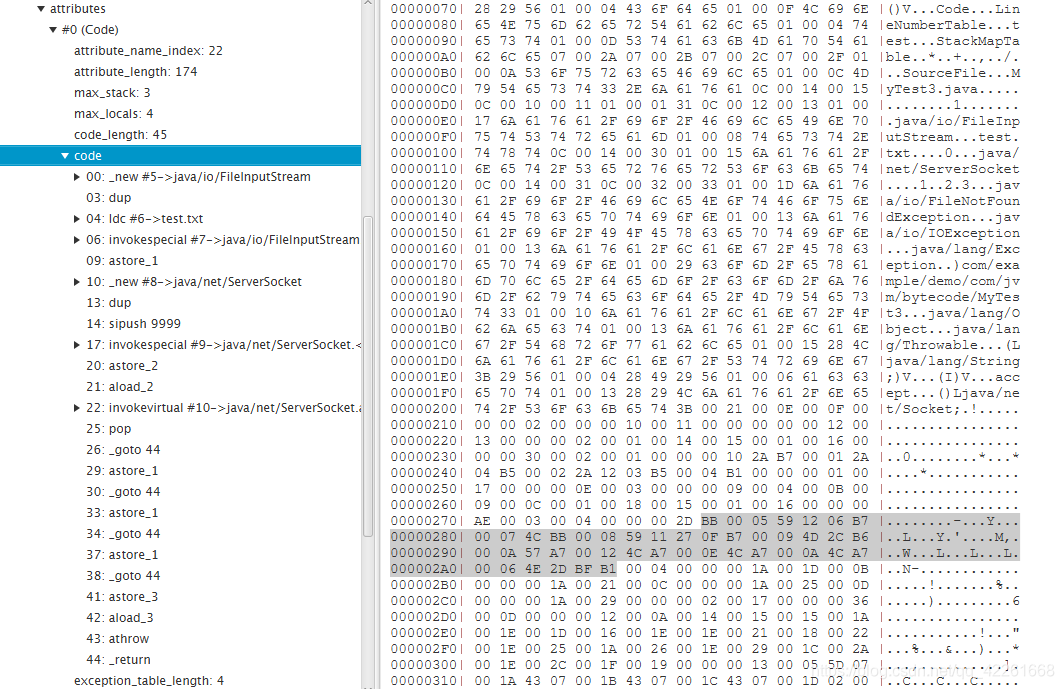1064x689 pixels.
Task: Select instruction 14: sipush 9999
Action: click(133, 324)
